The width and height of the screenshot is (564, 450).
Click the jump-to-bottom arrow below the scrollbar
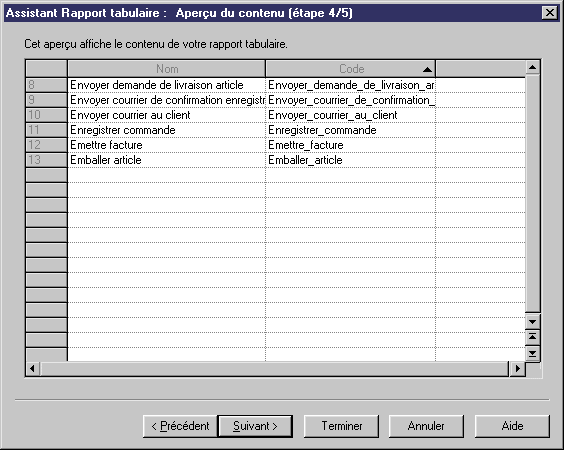click(532, 354)
